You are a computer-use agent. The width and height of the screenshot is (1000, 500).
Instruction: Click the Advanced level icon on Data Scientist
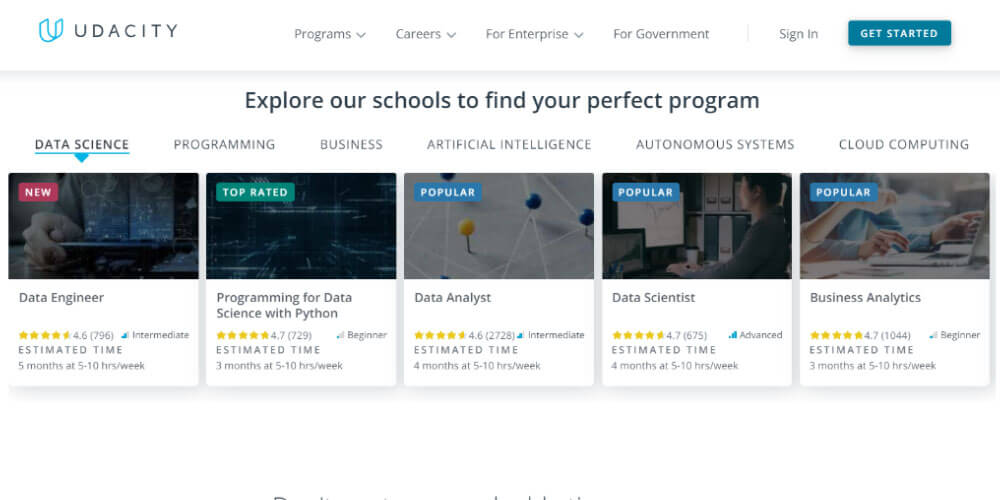click(733, 336)
